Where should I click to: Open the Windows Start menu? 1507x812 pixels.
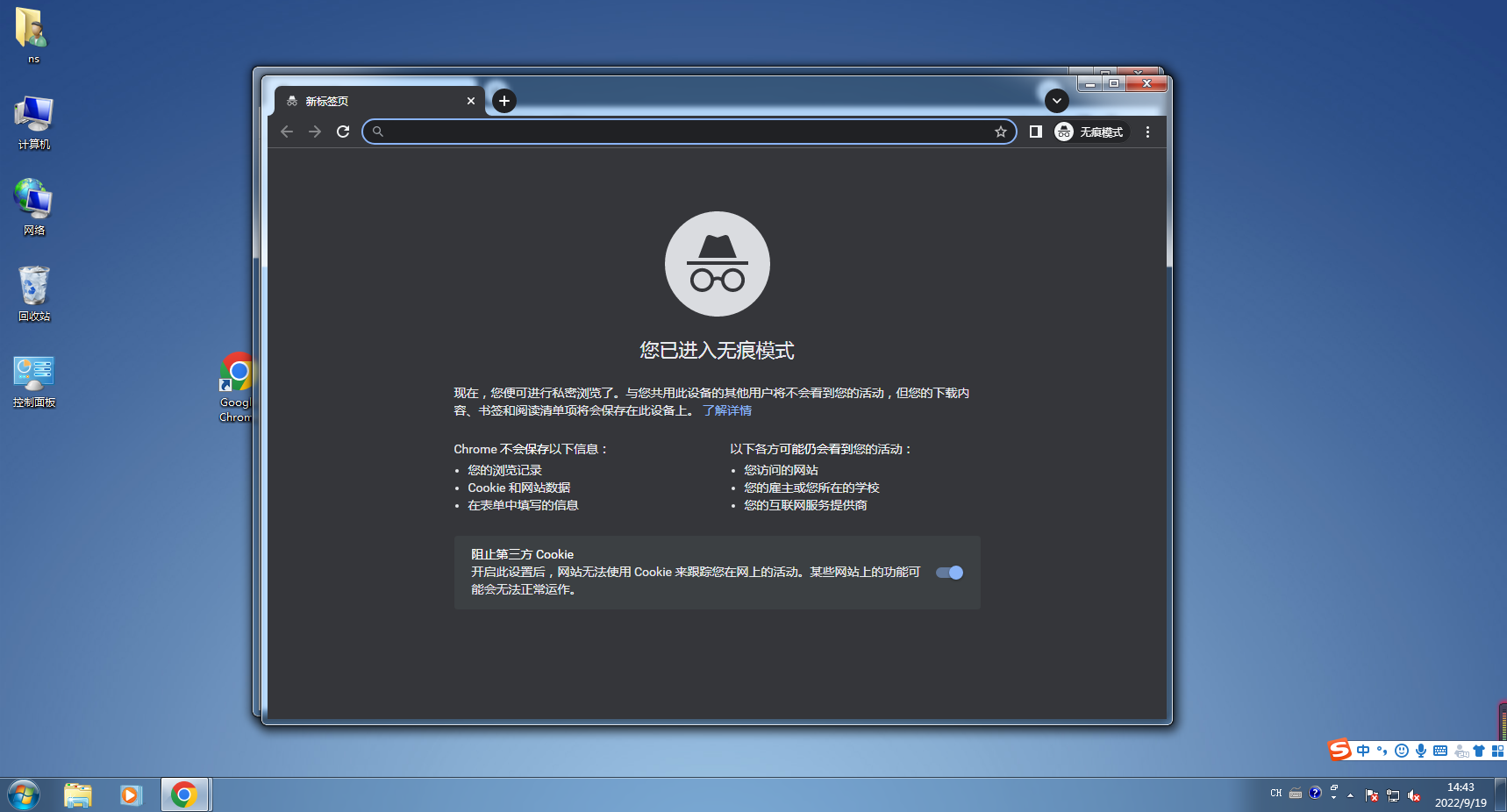tap(24, 794)
